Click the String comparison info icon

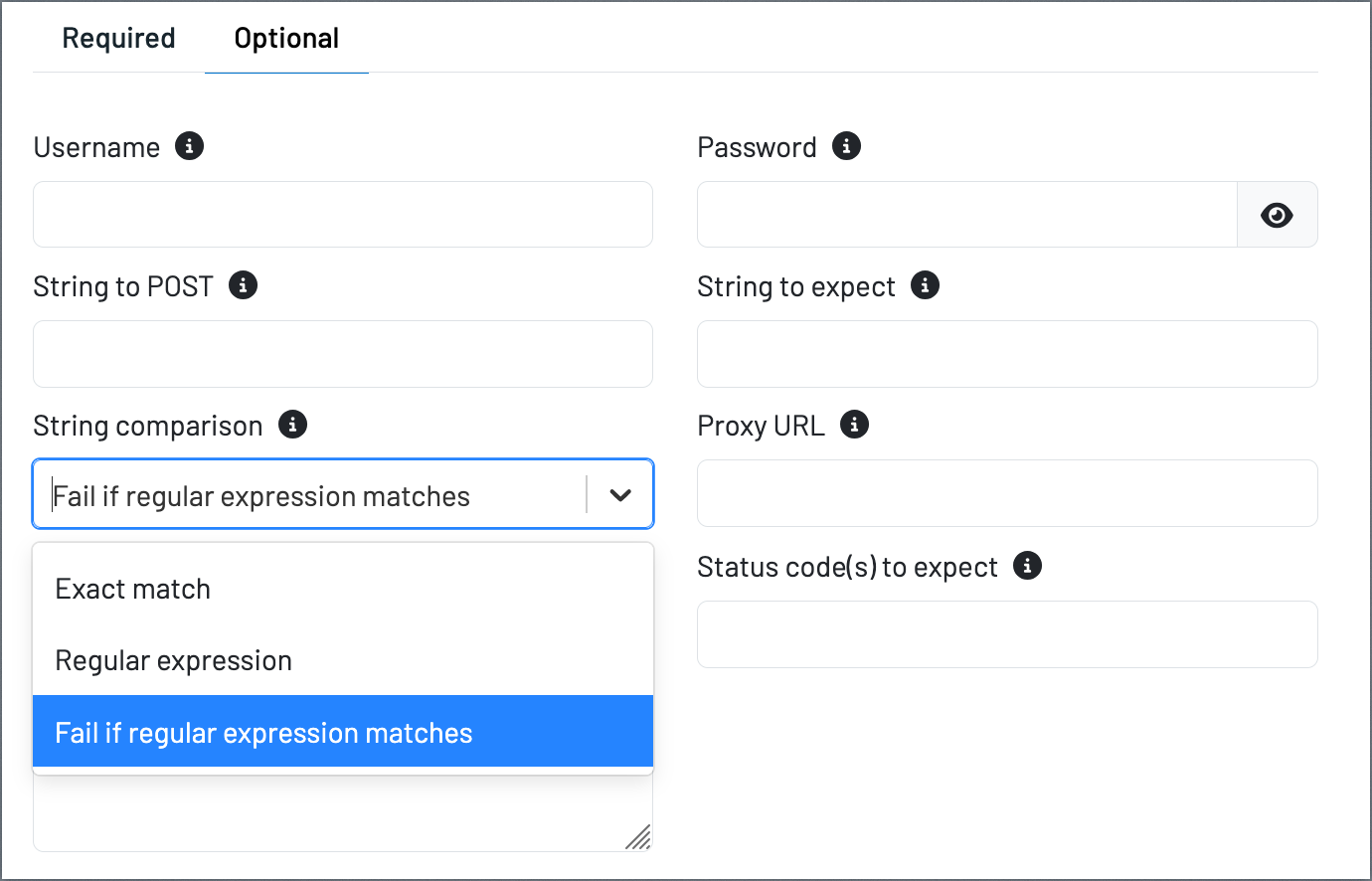(x=292, y=425)
